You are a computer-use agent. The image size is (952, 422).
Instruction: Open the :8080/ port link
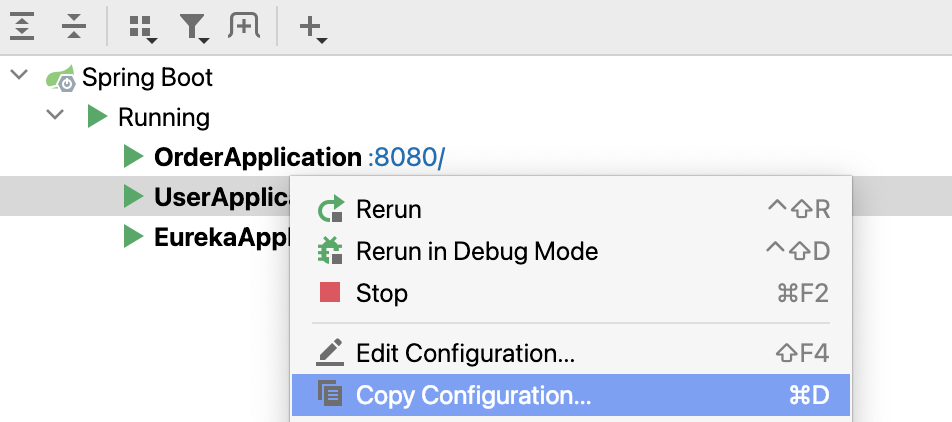coord(406,157)
